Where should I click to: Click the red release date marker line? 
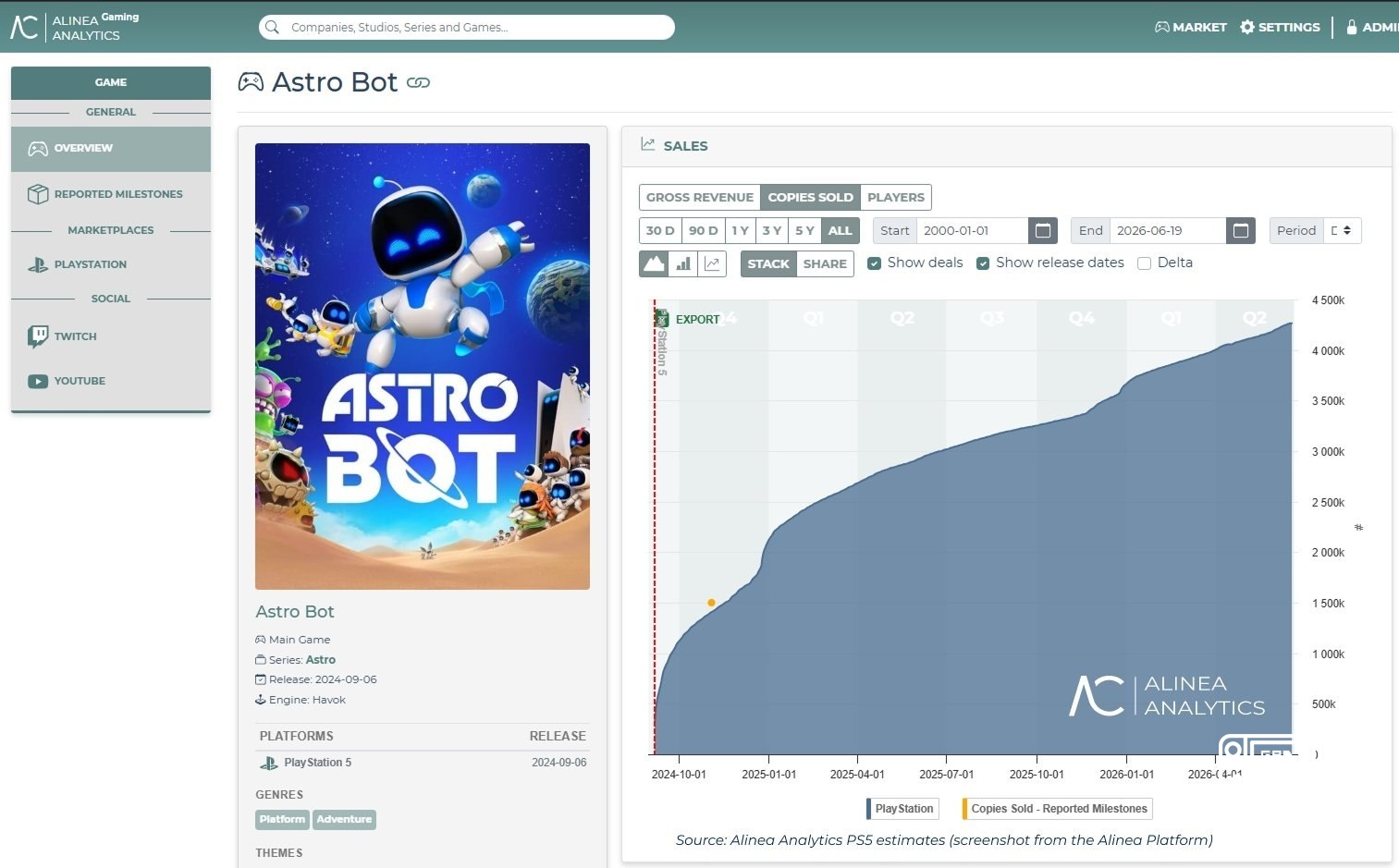655,527
